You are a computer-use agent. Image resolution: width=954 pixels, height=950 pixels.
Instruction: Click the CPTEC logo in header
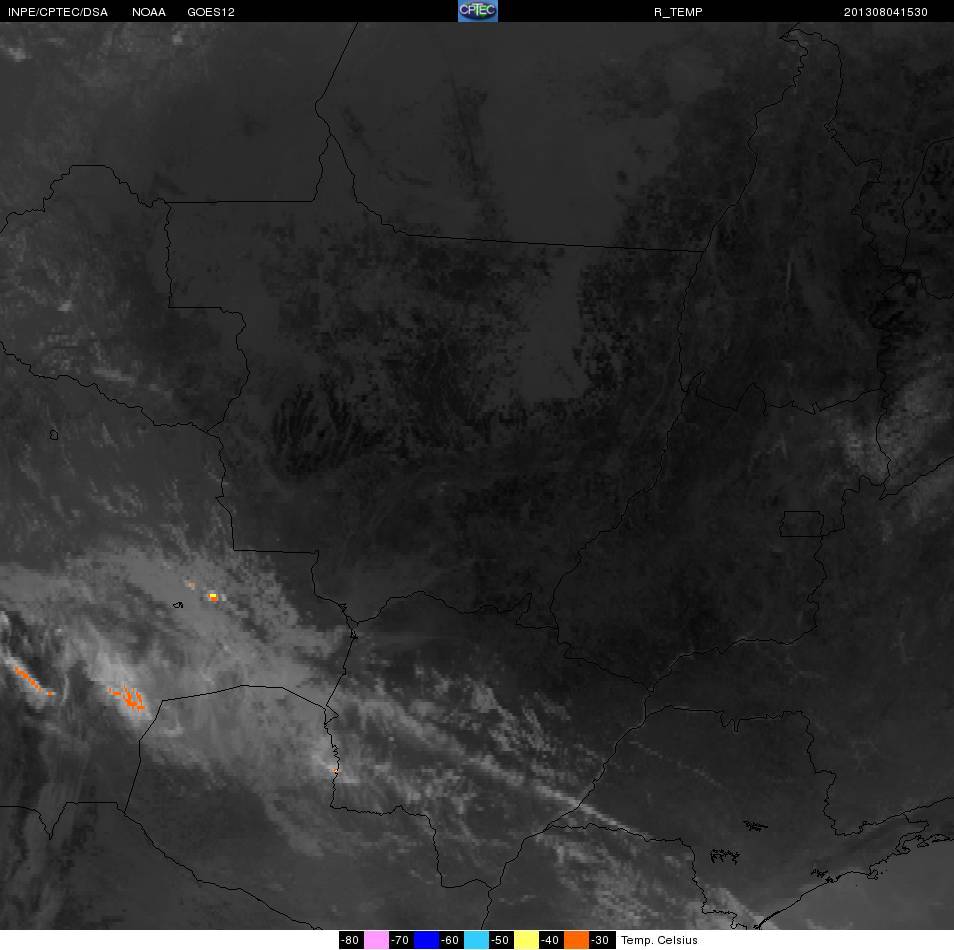coord(478,11)
